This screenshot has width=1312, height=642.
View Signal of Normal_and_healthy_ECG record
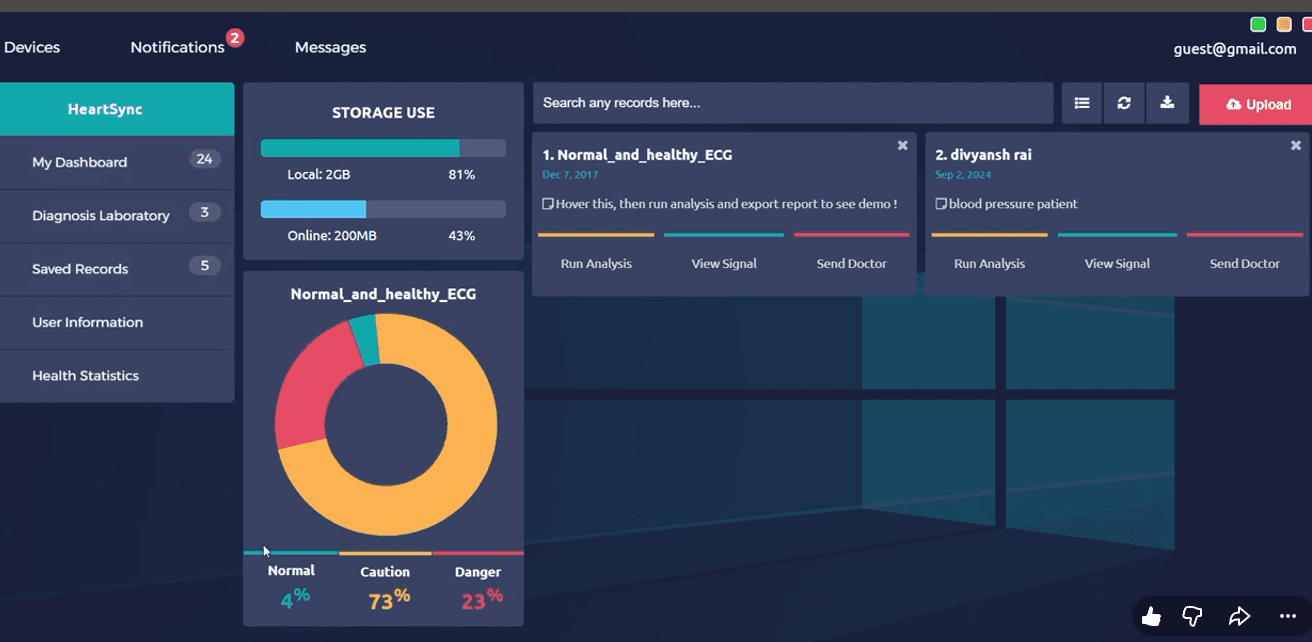click(724, 264)
